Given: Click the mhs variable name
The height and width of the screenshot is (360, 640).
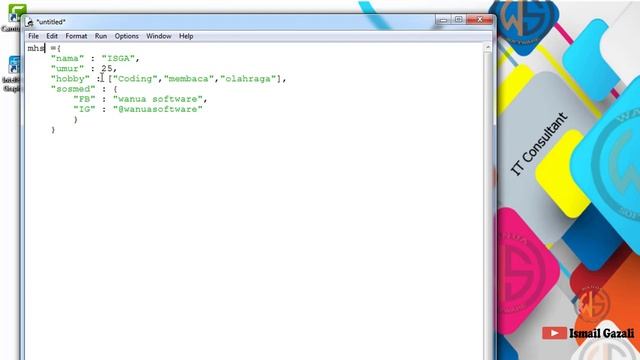Looking at the screenshot, I should click(36, 48).
